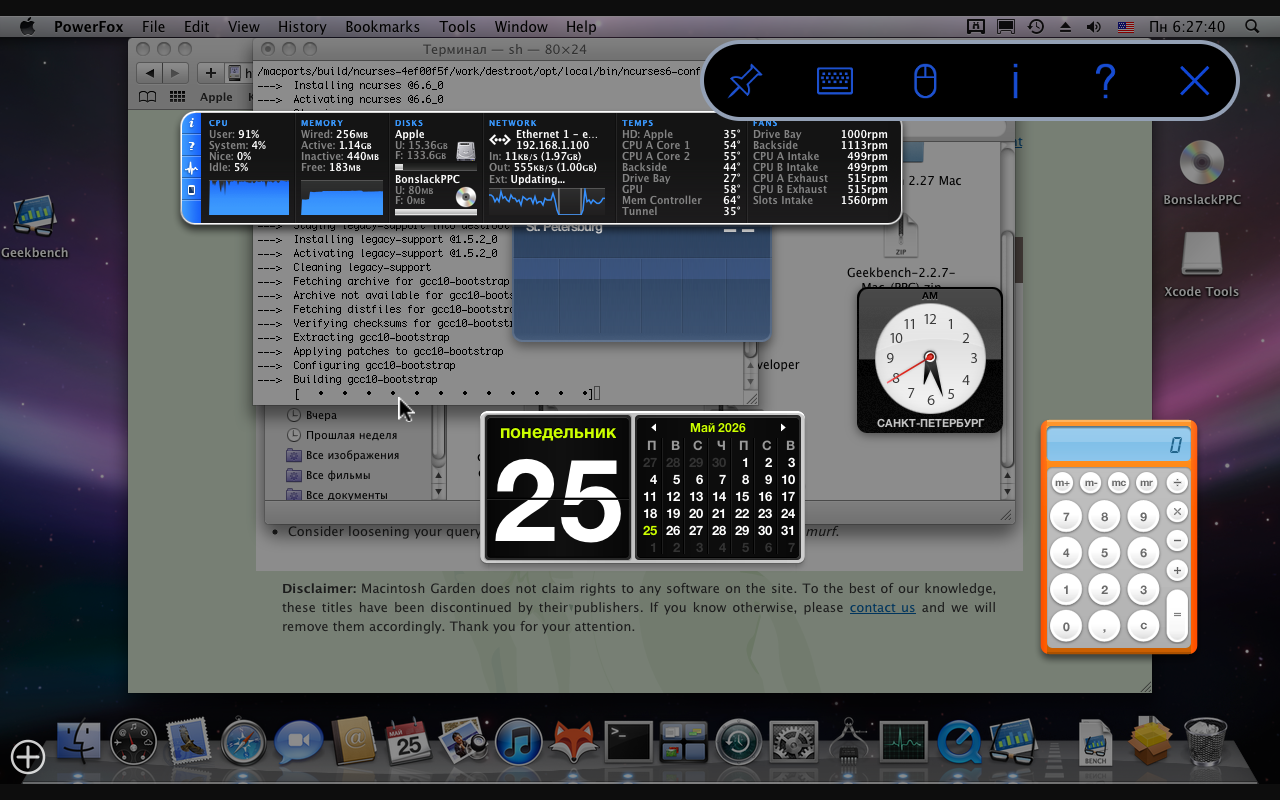Click the small square icon on iStat sidebar

pos(191,189)
